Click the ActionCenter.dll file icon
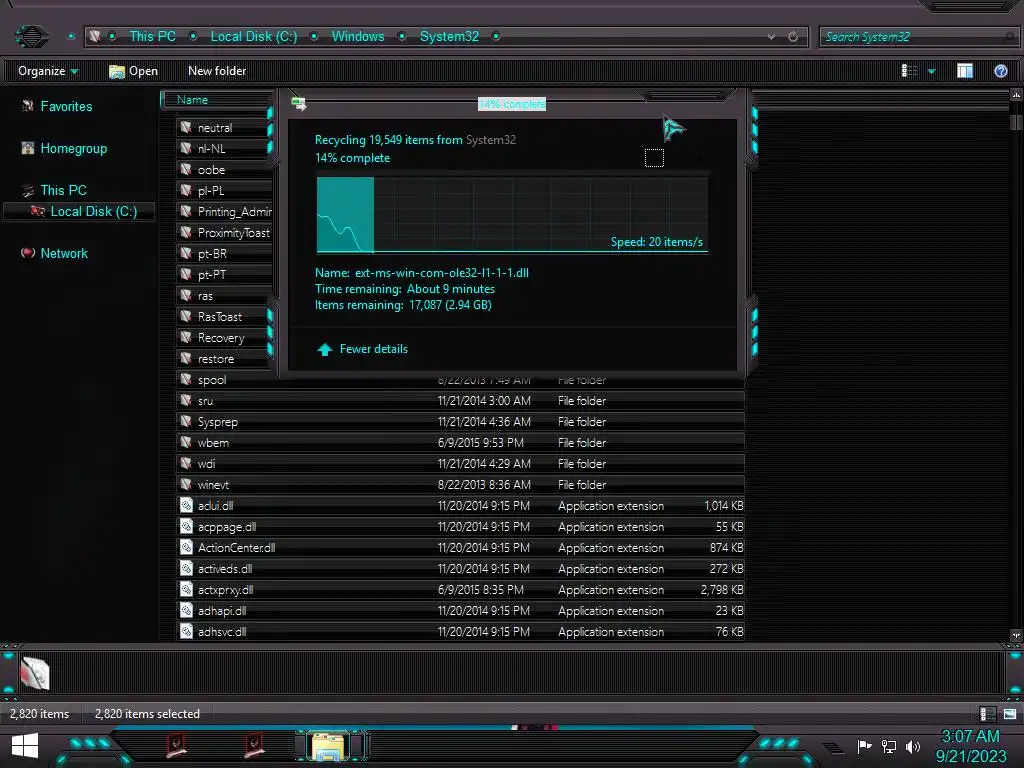This screenshot has width=1024, height=768. coord(186,547)
